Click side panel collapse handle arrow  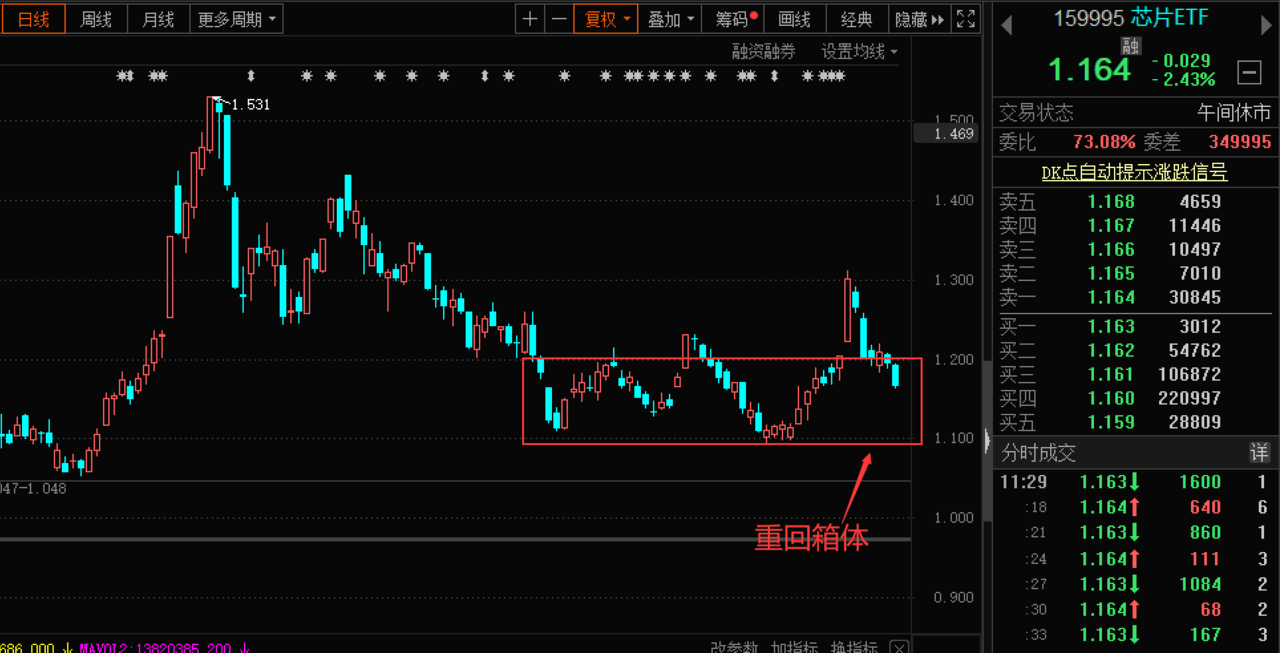(987, 441)
